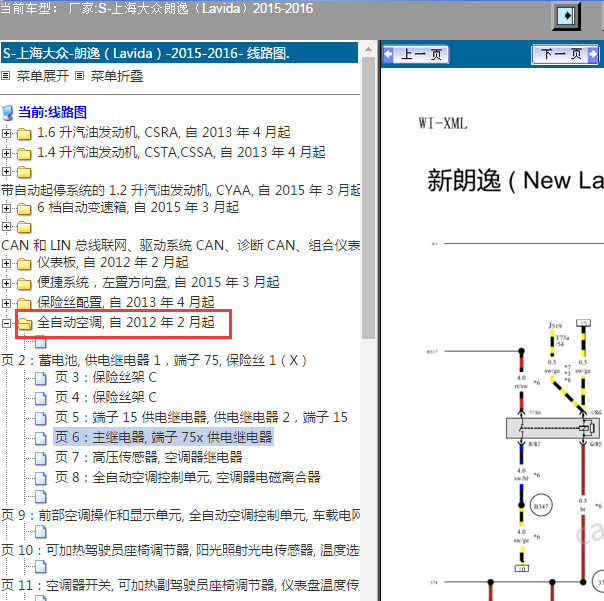Open 1.6 升汽油发动机, CSRA entry
Image resolution: width=604 pixels, height=601 pixels.
[164, 133]
